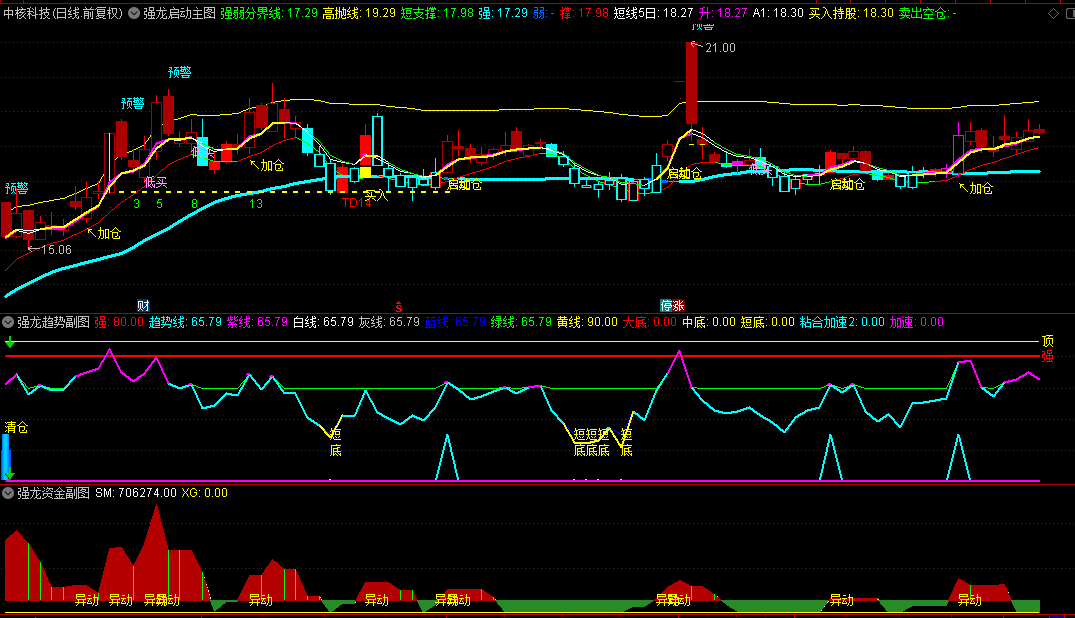The width and height of the screenshot is (1075, 618).
Task: Click the red TD14 count label
Action: [x=357, y=202]
